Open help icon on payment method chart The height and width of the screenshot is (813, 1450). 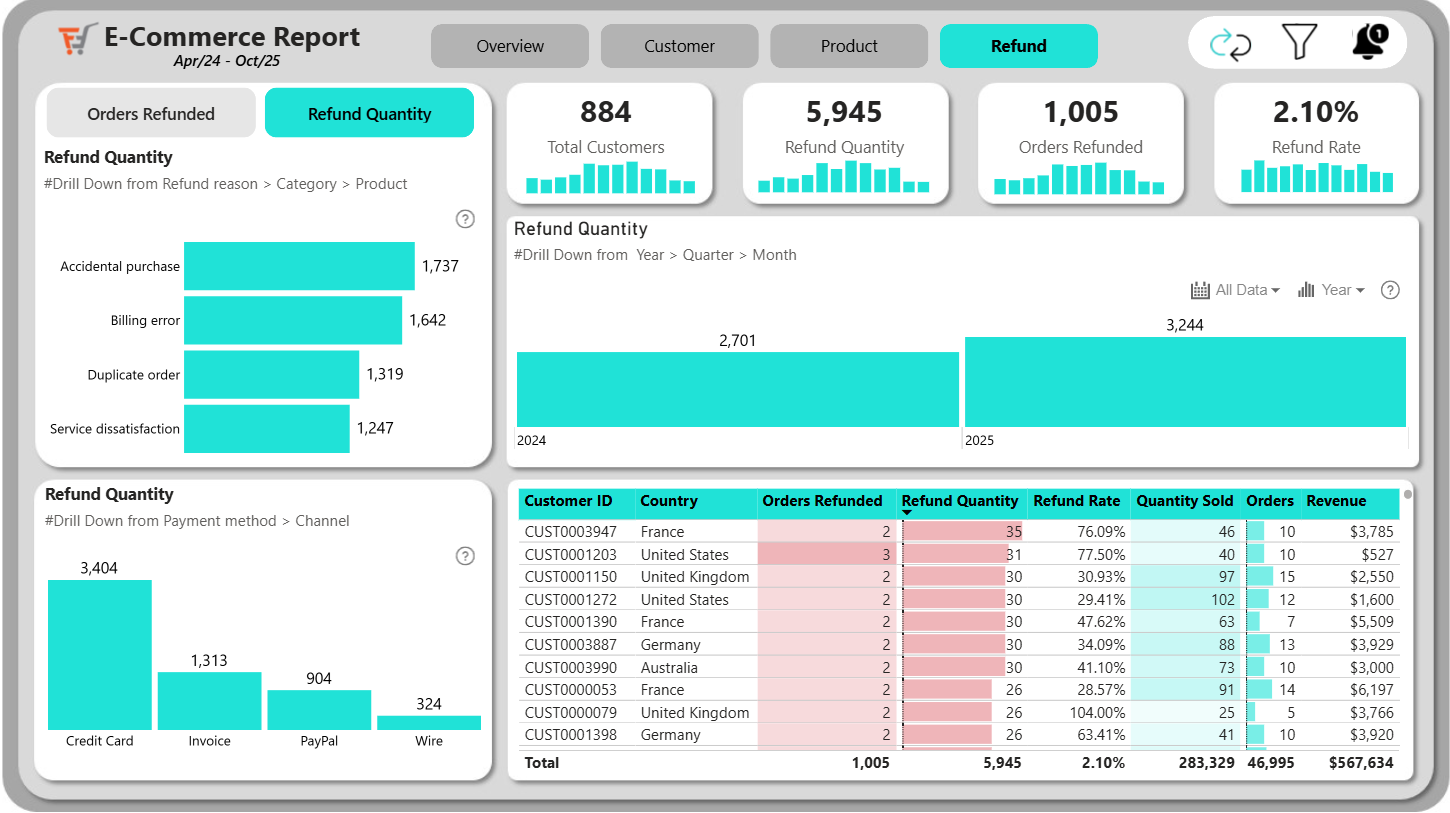pos(465,556)
